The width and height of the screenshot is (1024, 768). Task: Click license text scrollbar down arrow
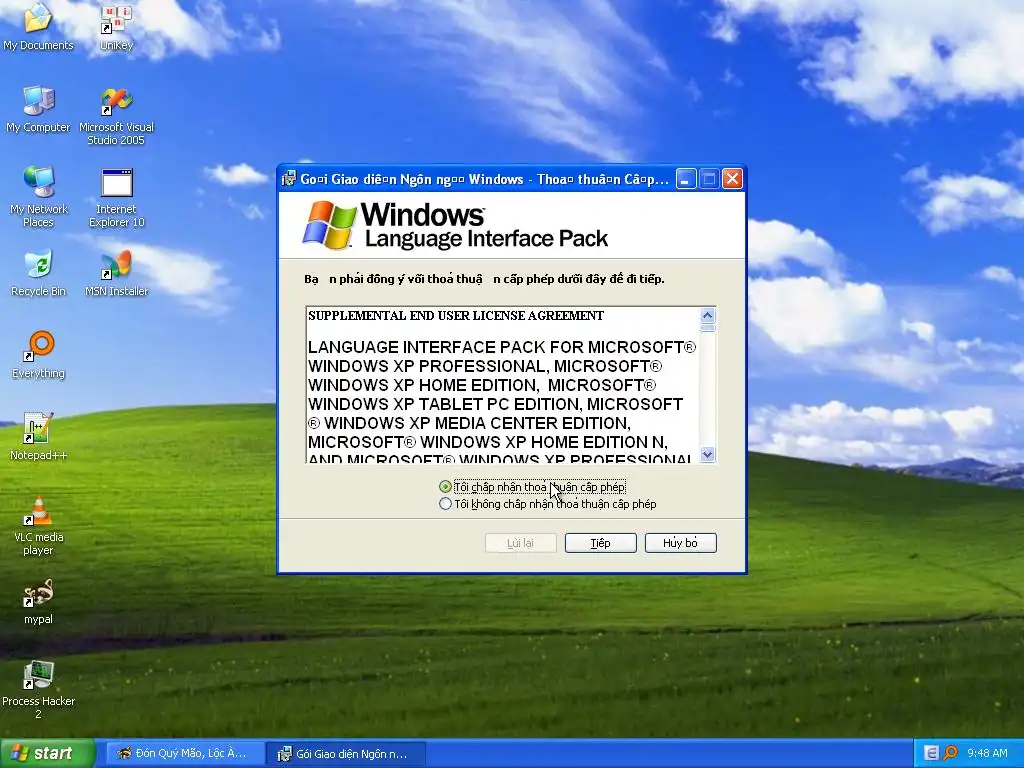(x=707, y=454)
